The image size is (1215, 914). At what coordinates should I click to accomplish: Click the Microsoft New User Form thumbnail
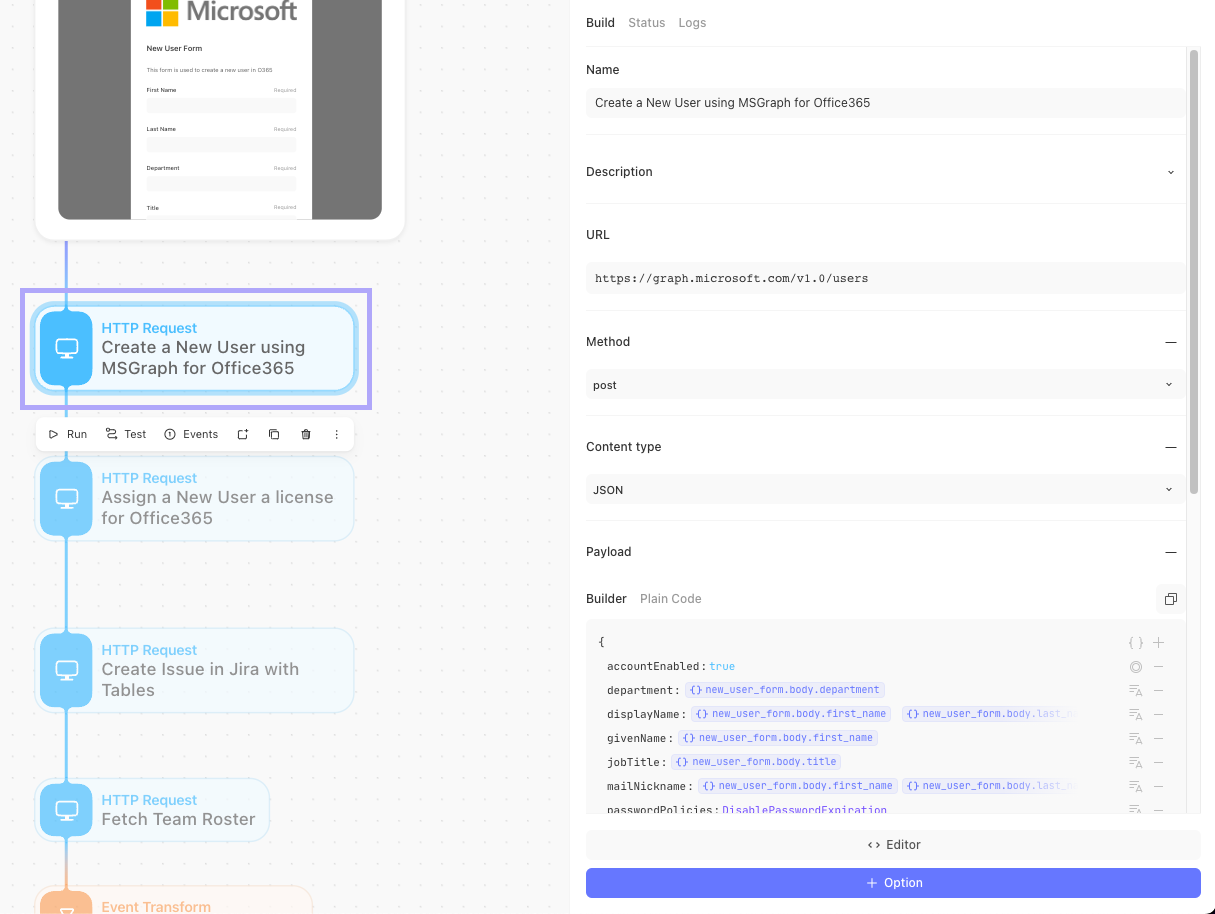tap(220, 110)
